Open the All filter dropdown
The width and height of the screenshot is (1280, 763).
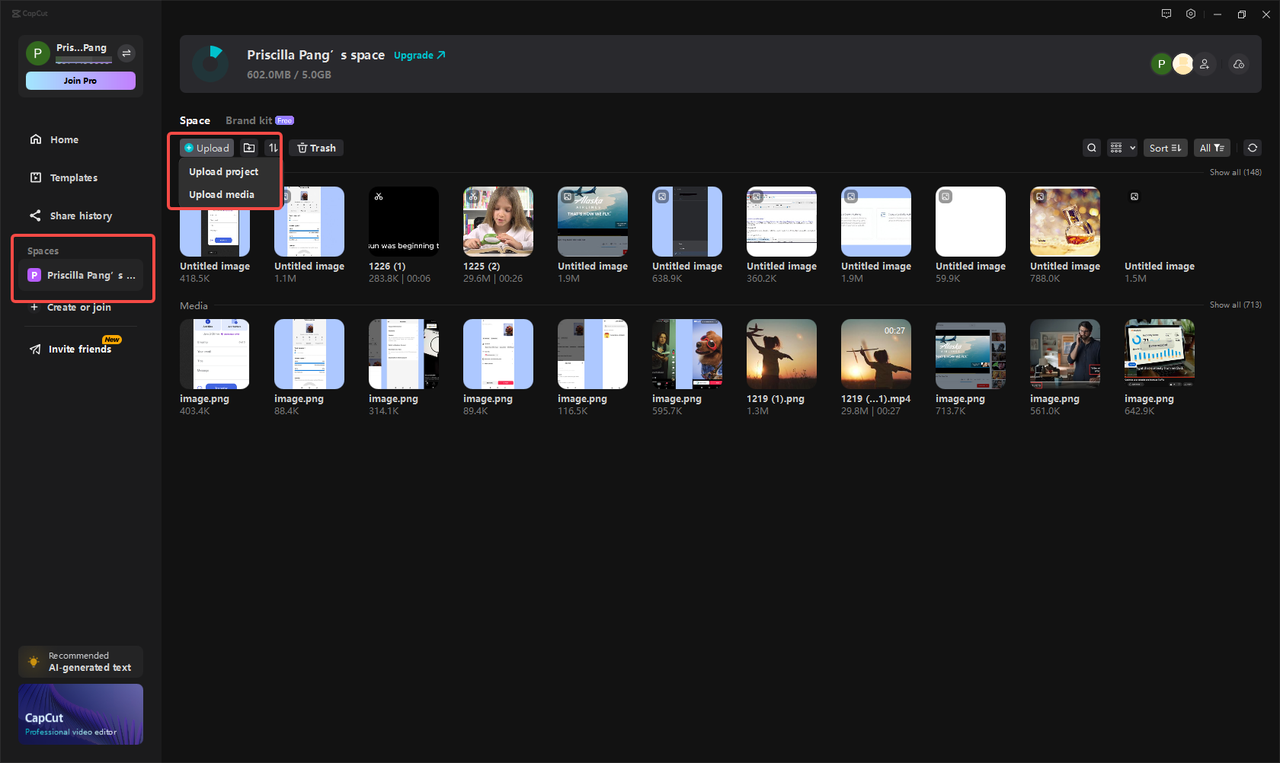pyautogui.click(x=1211, y=147)
